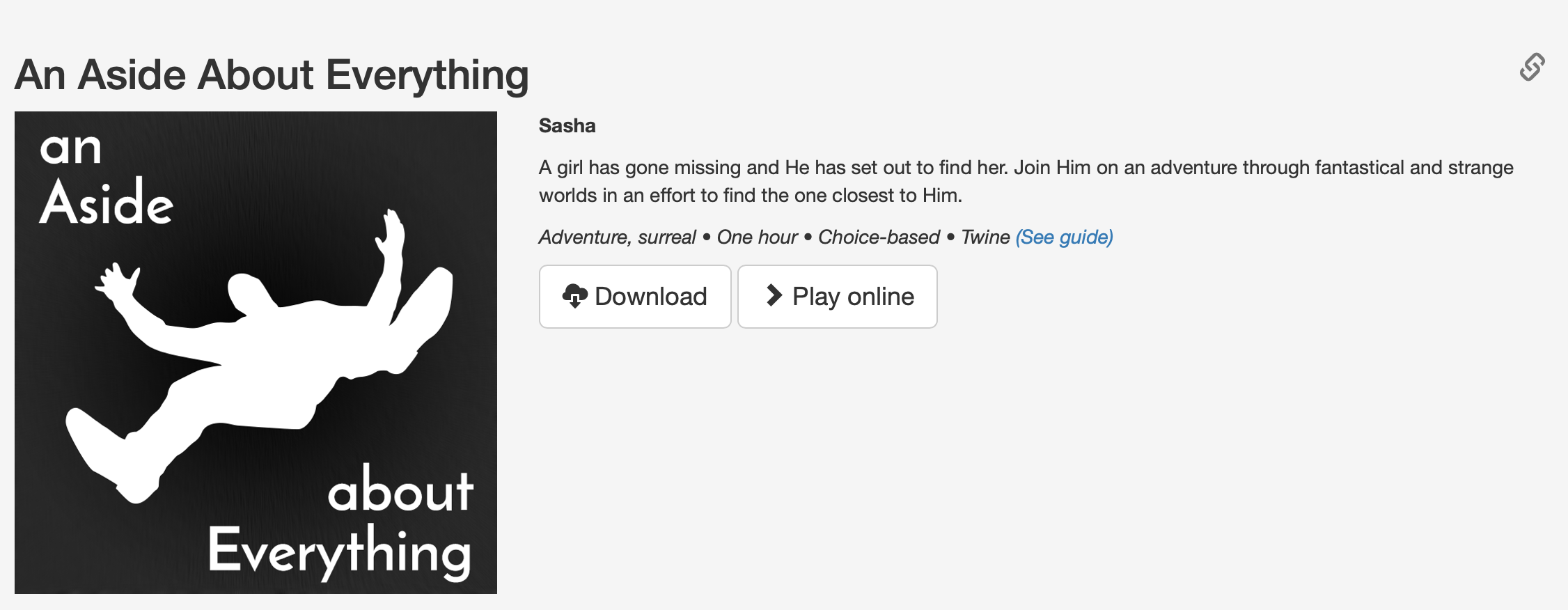
Task: Click the cloud download icon
Action: click(574, 296)
